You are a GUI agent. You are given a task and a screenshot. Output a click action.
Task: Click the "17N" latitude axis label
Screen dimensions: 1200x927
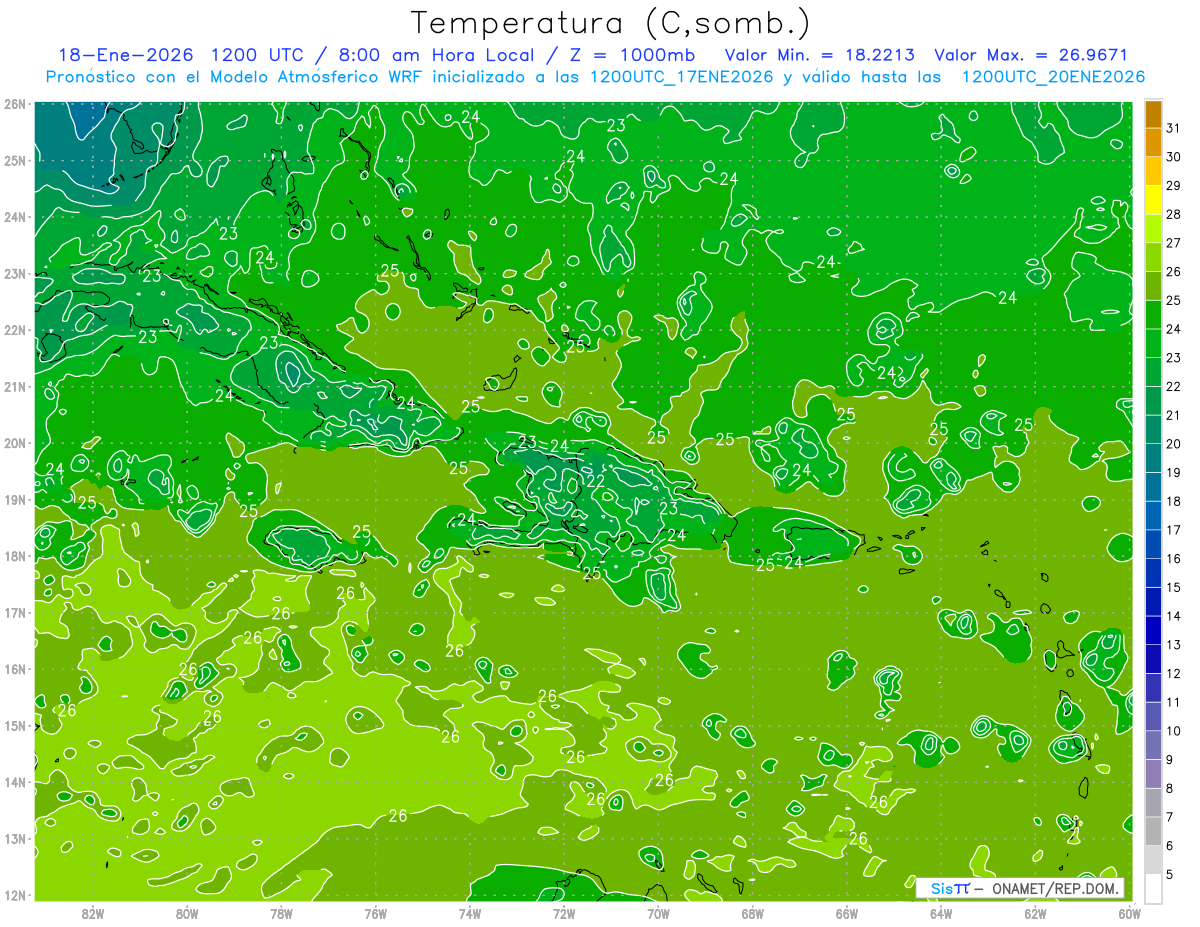15,612
